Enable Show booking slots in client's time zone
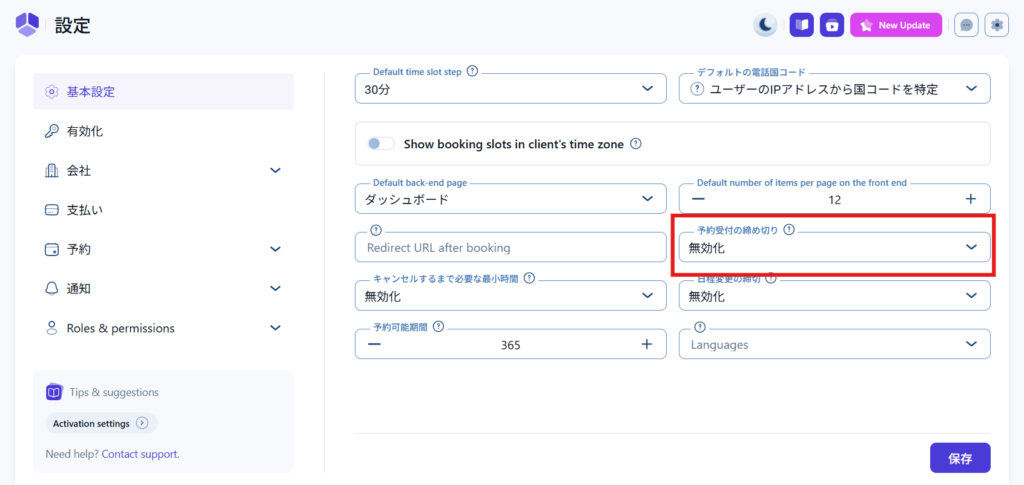The image size is (1024, 485). pos(381,144)
